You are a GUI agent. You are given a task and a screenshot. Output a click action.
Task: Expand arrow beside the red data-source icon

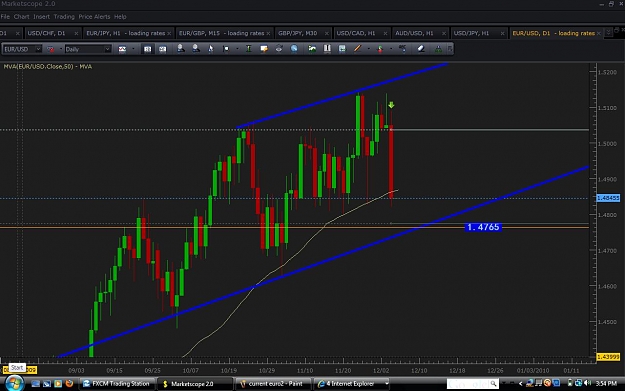[61, 49]
